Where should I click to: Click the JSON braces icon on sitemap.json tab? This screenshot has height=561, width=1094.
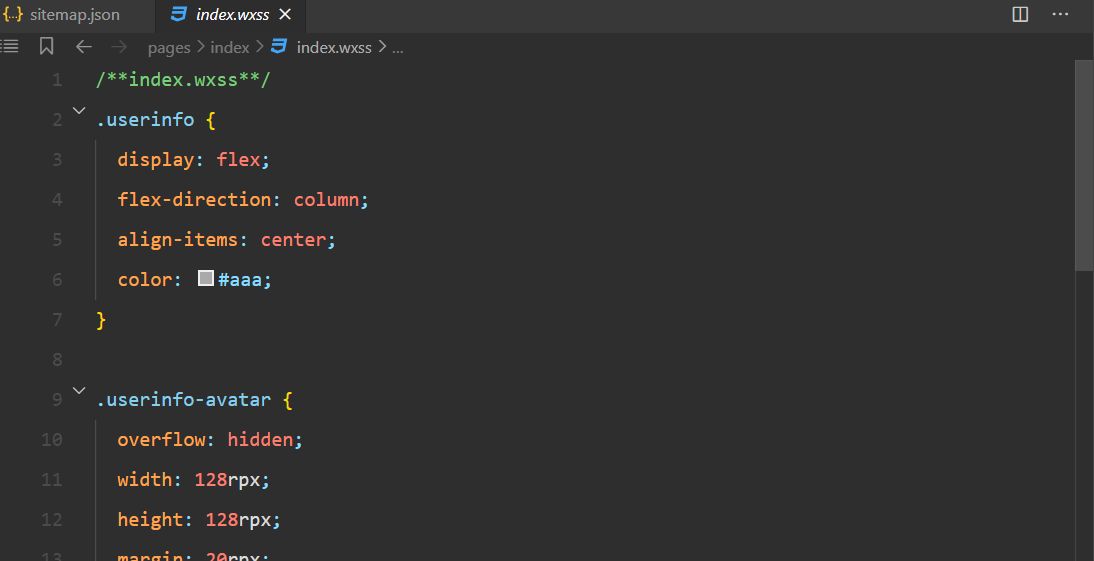click(13, 15)
